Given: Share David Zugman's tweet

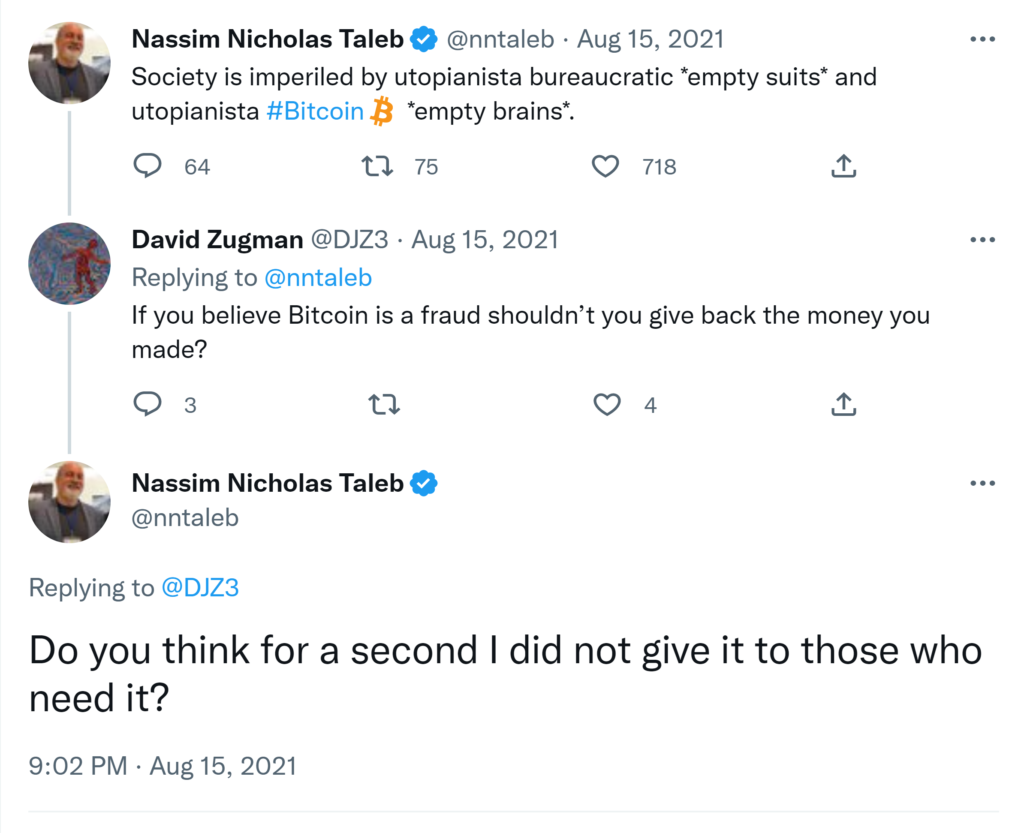Looking at the screenshot, I should tap(844, 405).
